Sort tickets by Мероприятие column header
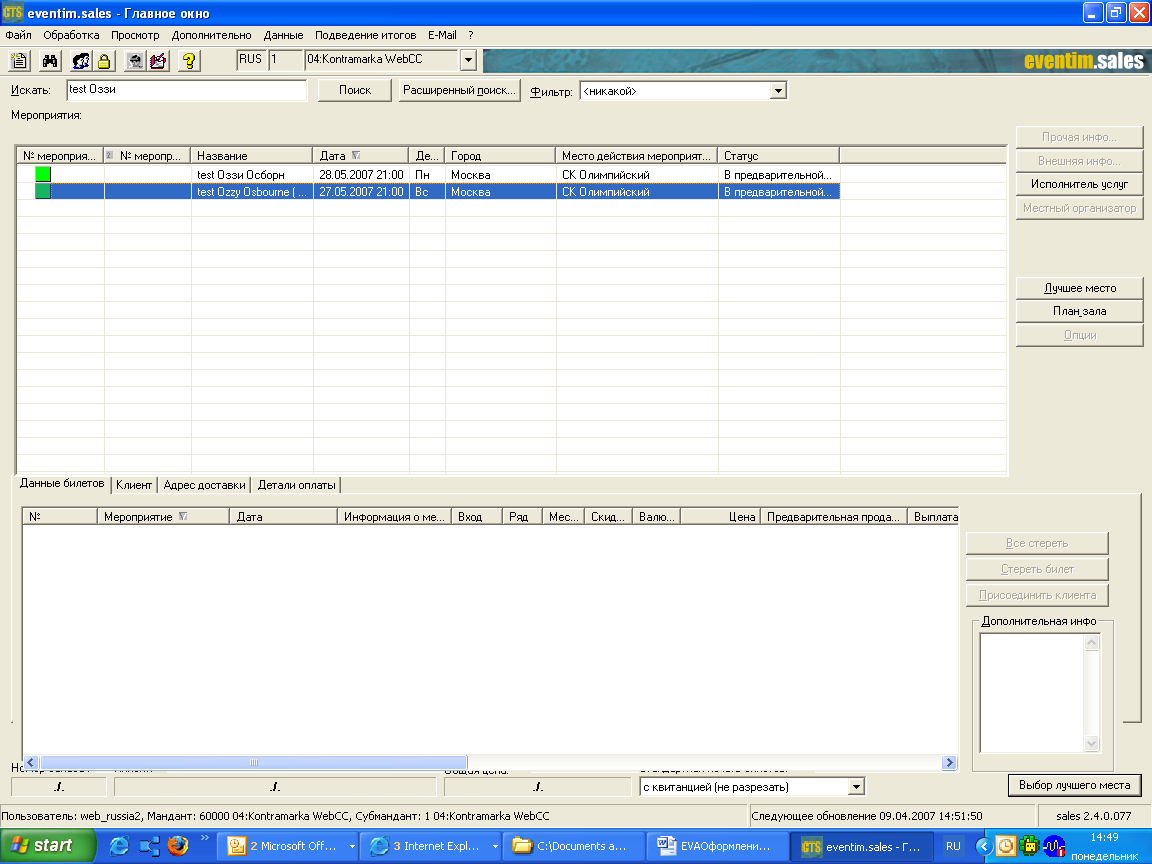The width and height of the screenshot is (1152, 864). (x=163, y=516)
